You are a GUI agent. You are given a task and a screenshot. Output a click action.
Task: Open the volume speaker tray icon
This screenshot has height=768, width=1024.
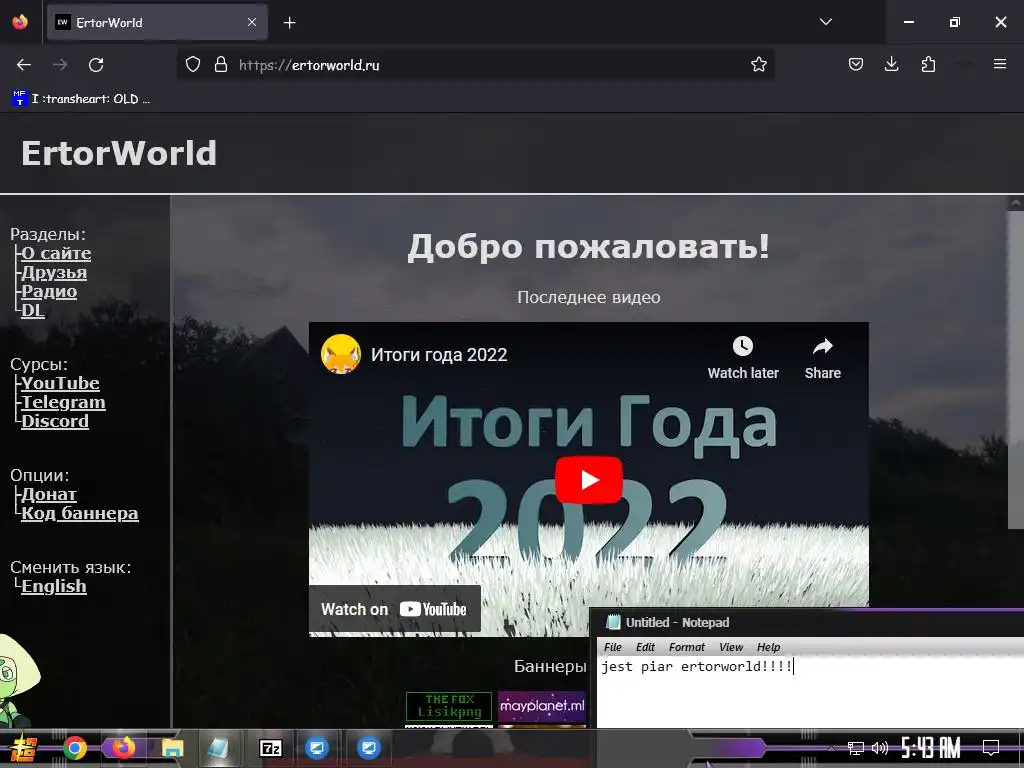coord(880,748)
